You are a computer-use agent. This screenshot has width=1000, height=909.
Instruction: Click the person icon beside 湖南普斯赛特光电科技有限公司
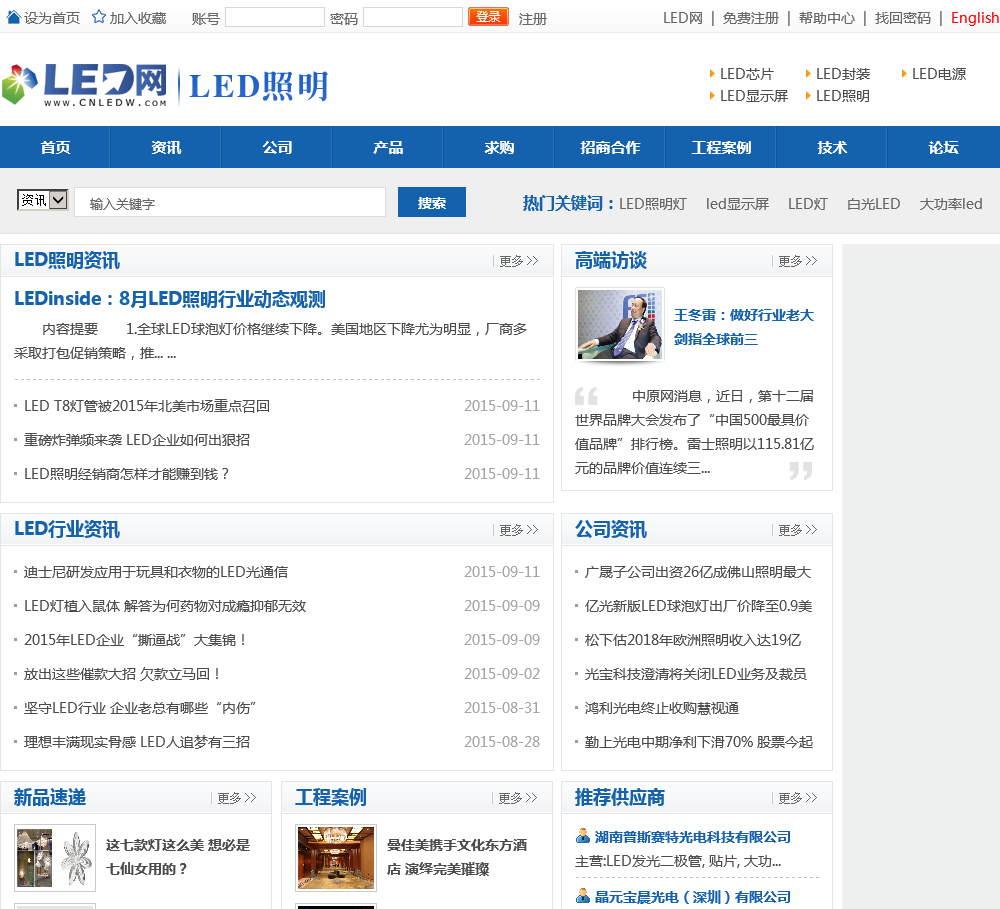pos(583,836)
